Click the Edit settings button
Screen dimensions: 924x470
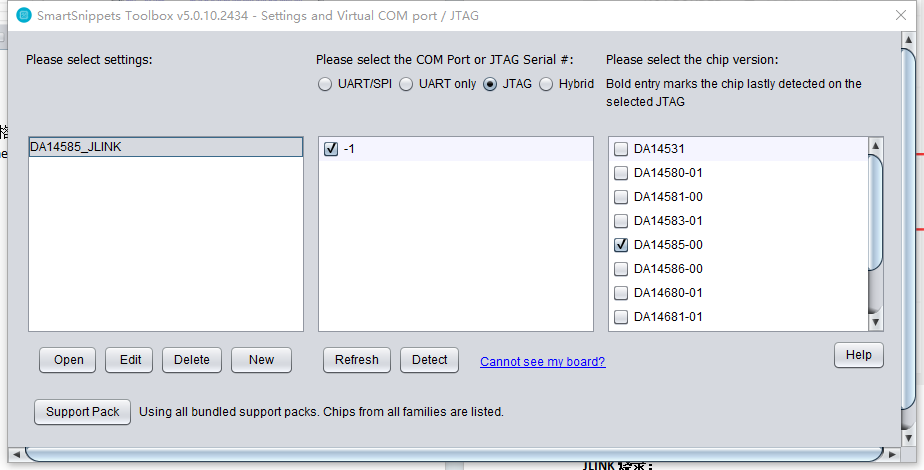click(x=129, y=360)
